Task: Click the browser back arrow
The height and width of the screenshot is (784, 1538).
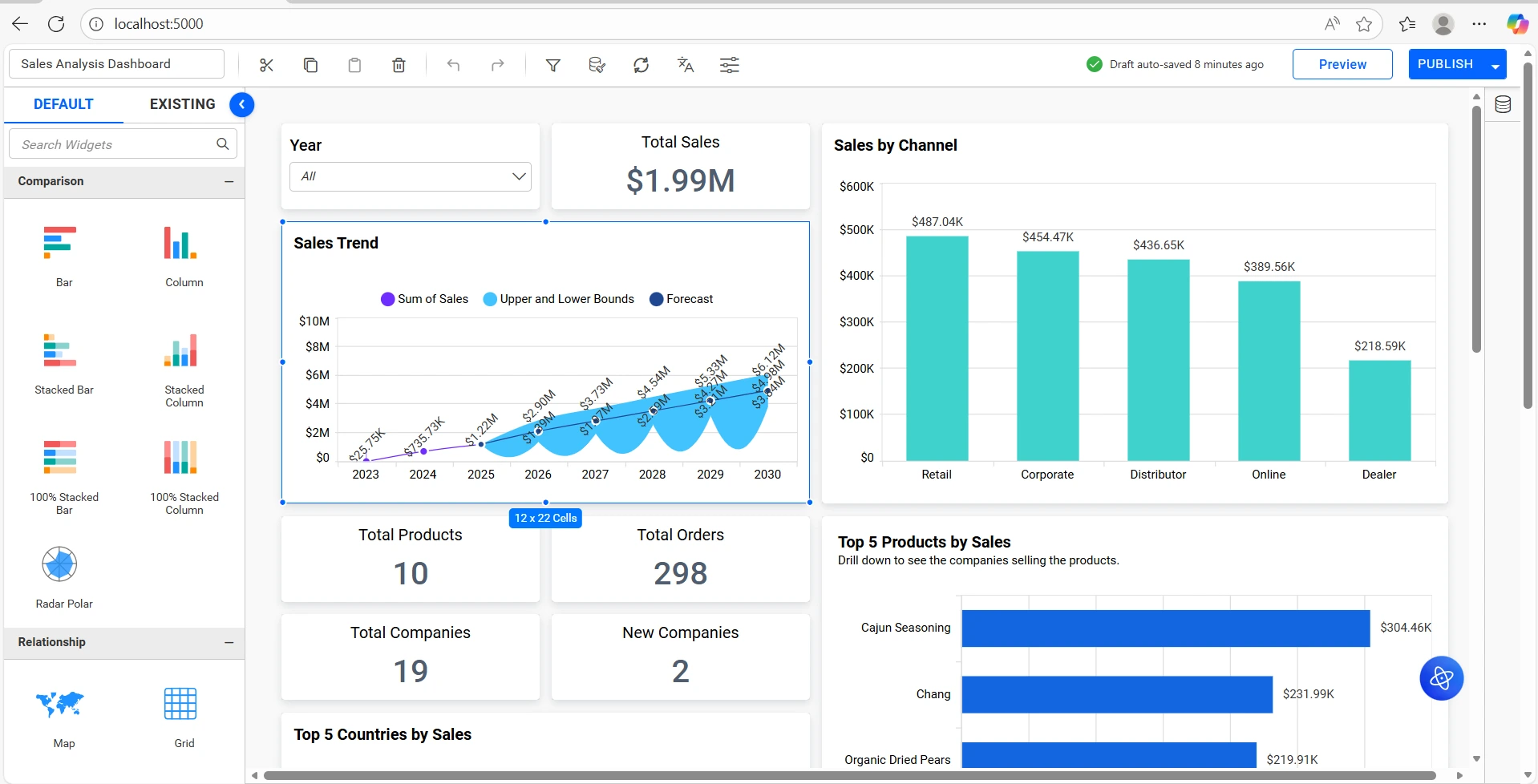Action: tap(20, 24)
